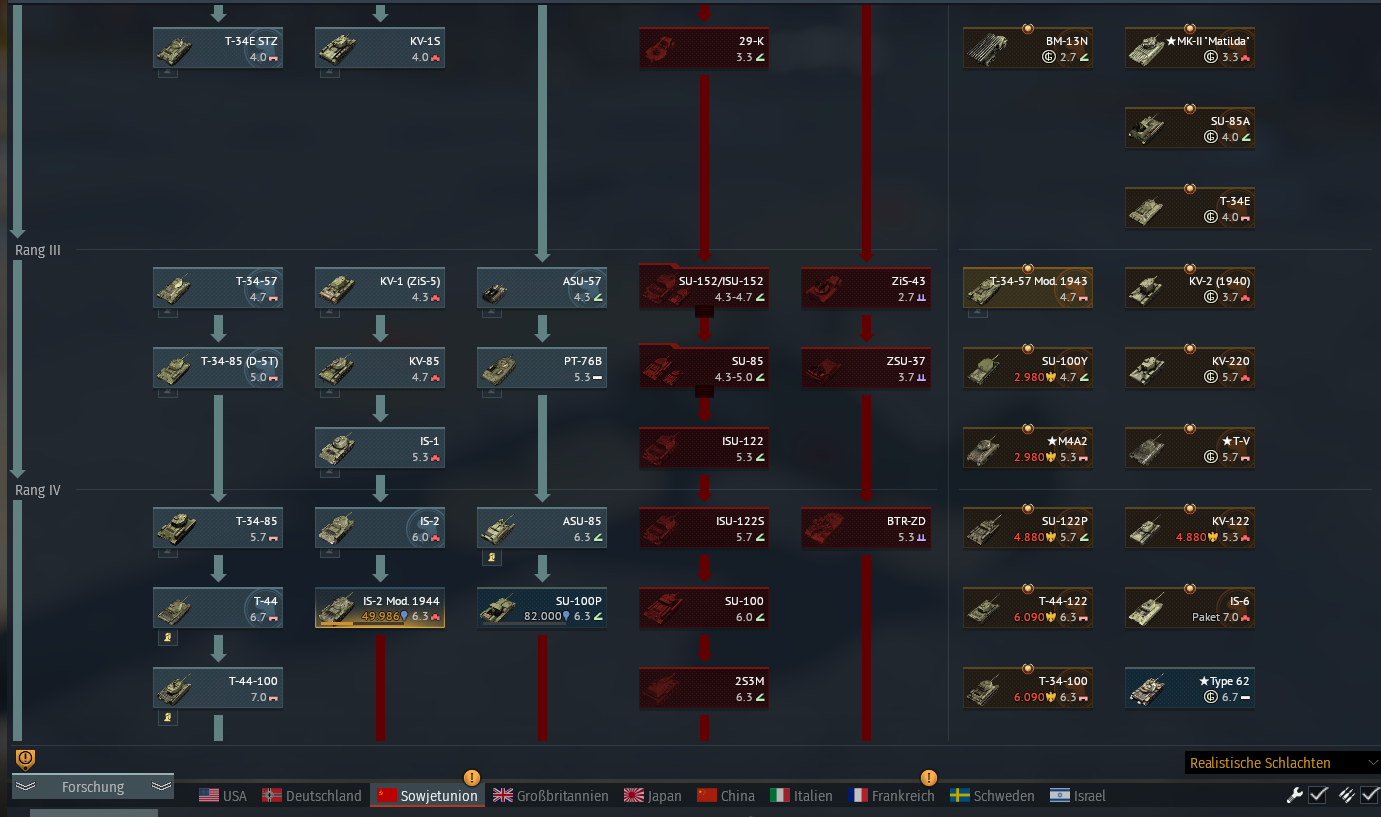Select the IS-2 Mod. 1944 research card
Viewport: 1381px width, 817px height.
click(x=380, y=608)
